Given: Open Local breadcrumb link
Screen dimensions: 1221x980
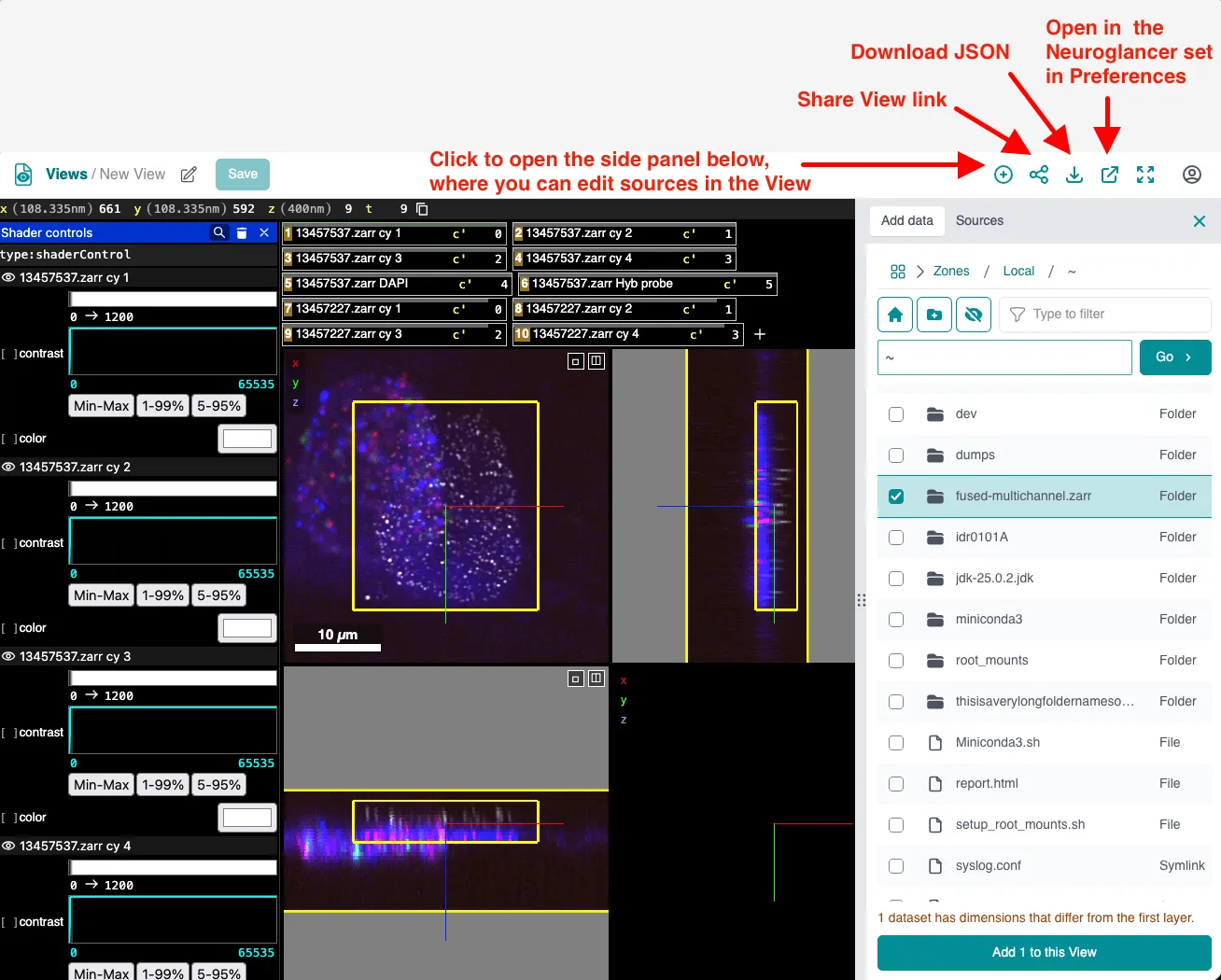Looking at the screenshot, I should click(x=1018, y=272).
